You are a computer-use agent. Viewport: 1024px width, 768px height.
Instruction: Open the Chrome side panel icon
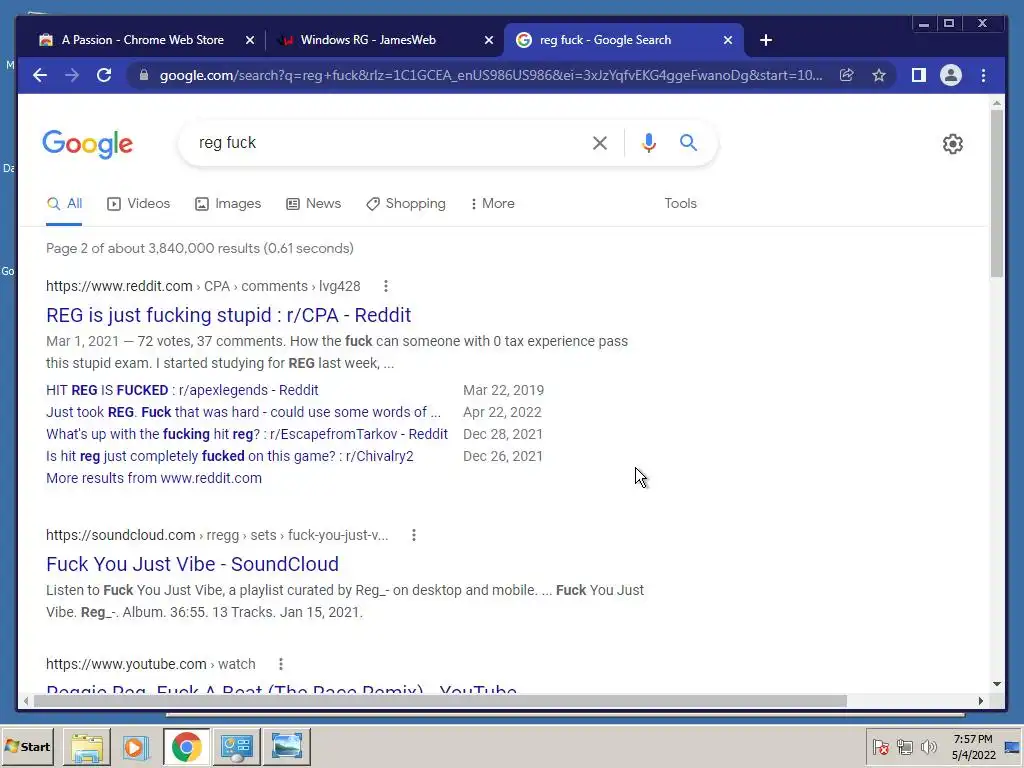click(x=919, y=75)
